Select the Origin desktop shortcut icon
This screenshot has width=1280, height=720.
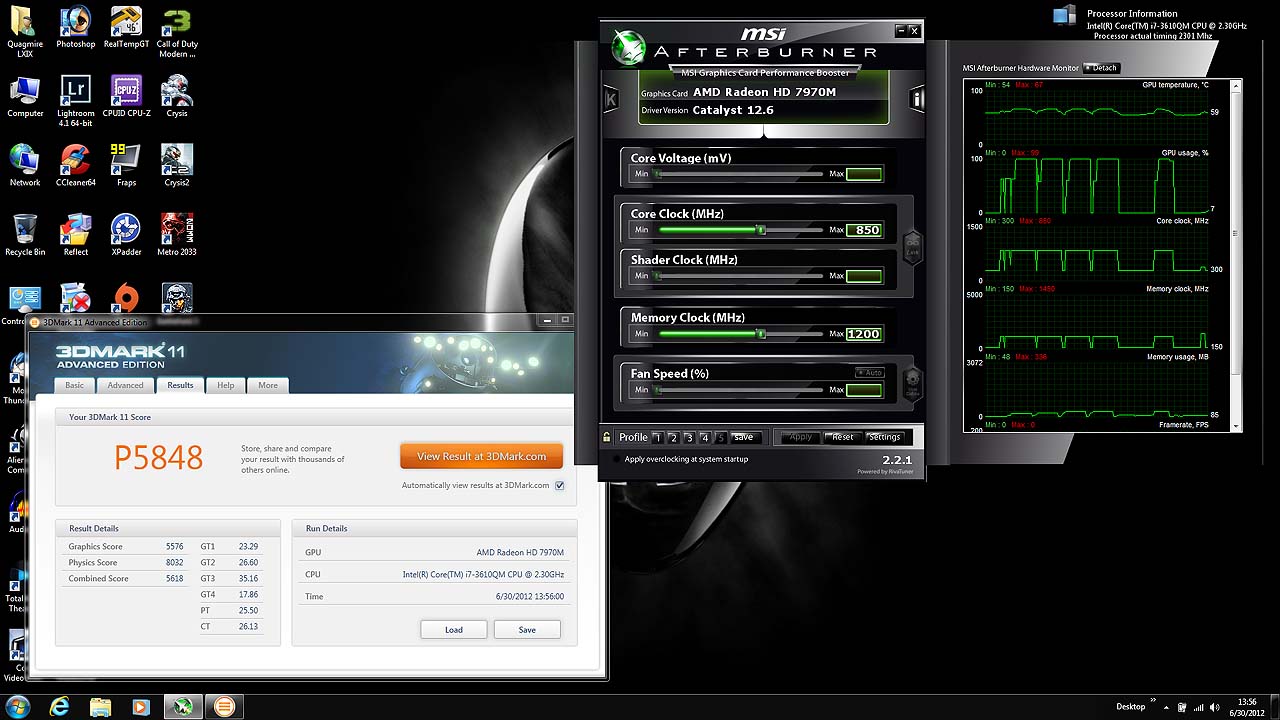click(126, 298)
